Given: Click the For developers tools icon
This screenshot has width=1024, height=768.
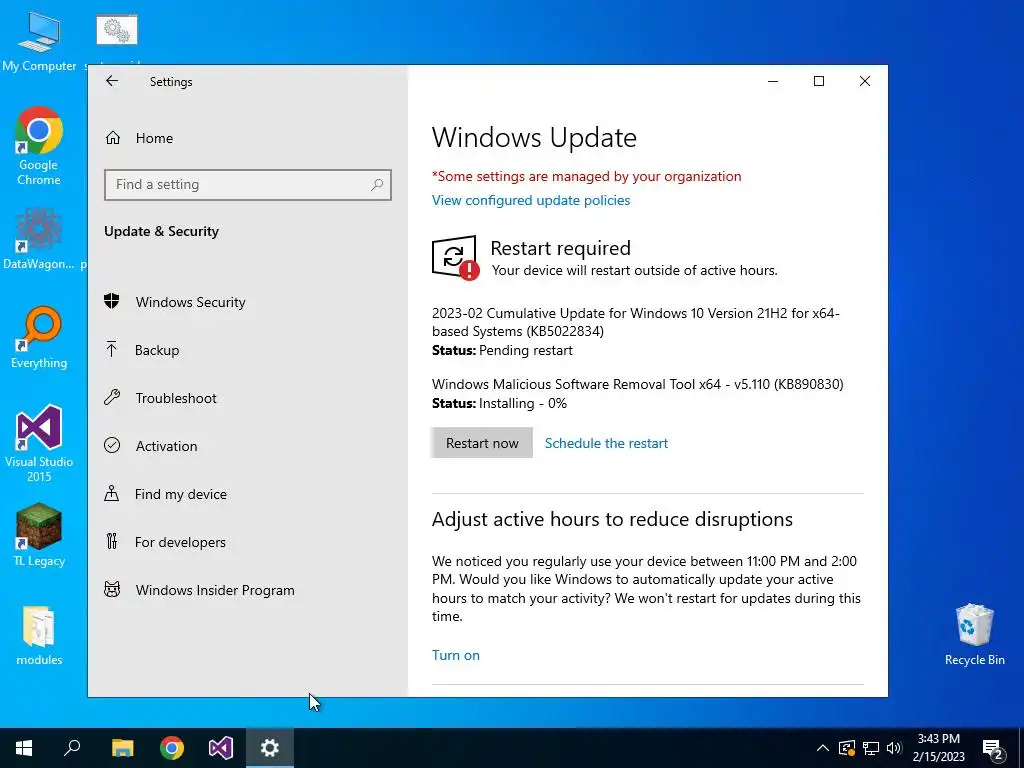Looking at the screenshot, I should click(112, 541).
